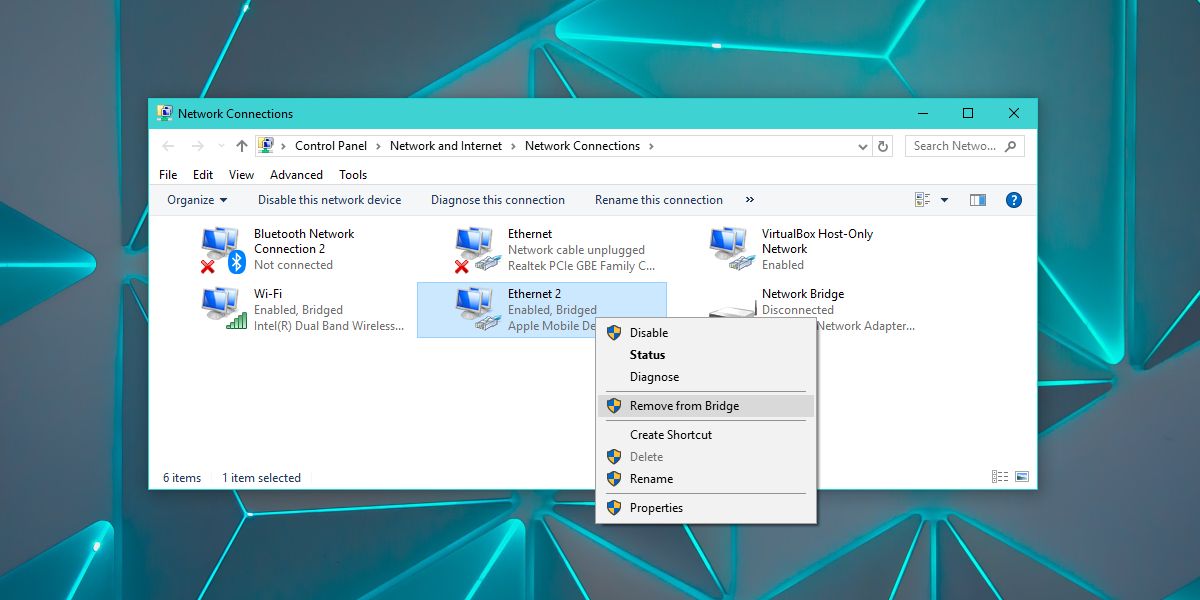Show more toolbar commands chevron
1200x600 pixels.
click(750, 200)
